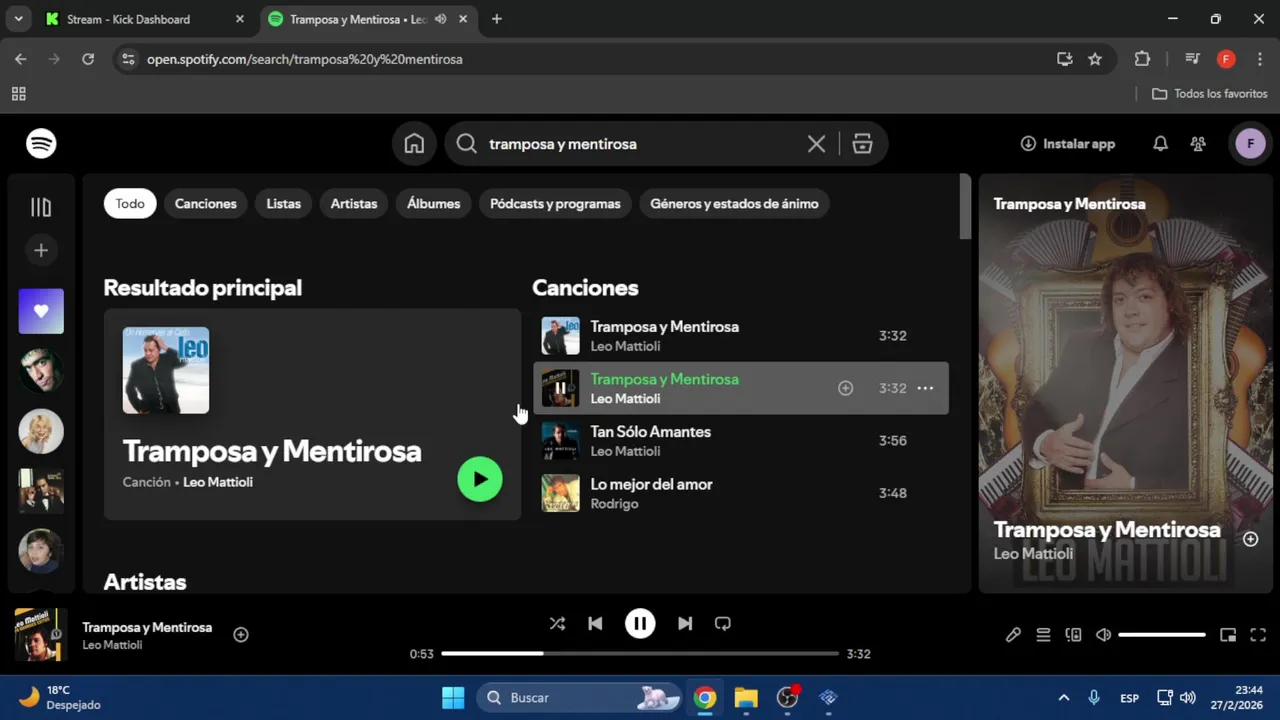Bookmark this page with the star
The width and height of the screenshot is (1280, 720).
click(x=1095, y=59)
